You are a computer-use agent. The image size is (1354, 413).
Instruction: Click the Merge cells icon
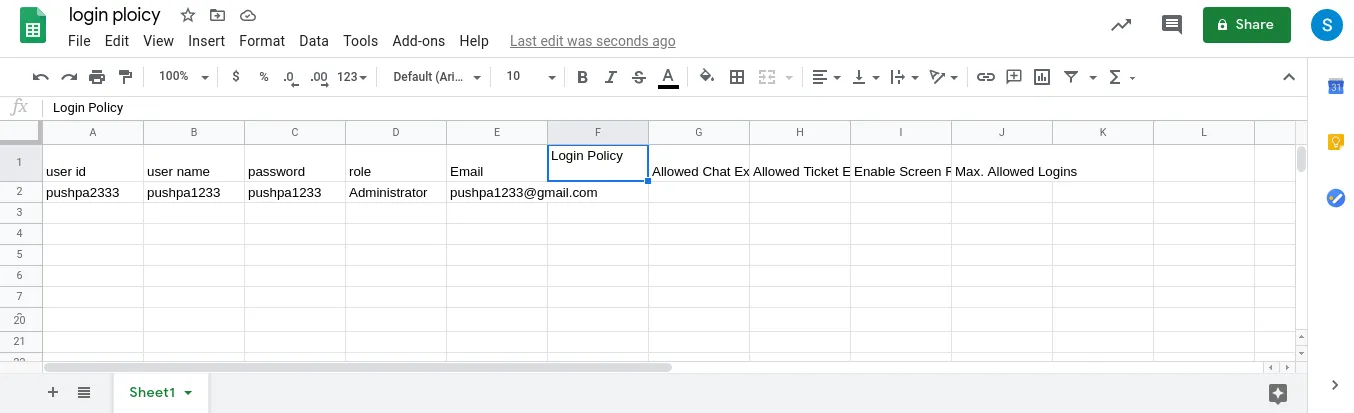tap(768, 77)
